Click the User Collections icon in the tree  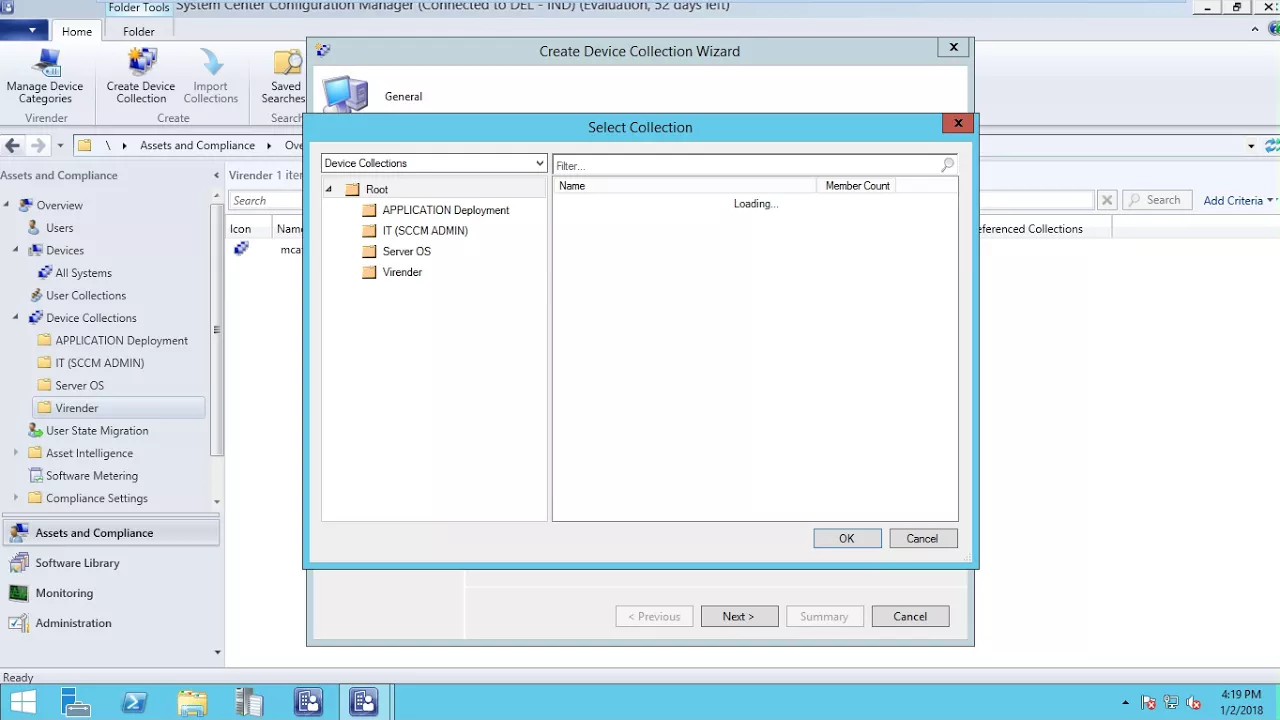(35, 295)
